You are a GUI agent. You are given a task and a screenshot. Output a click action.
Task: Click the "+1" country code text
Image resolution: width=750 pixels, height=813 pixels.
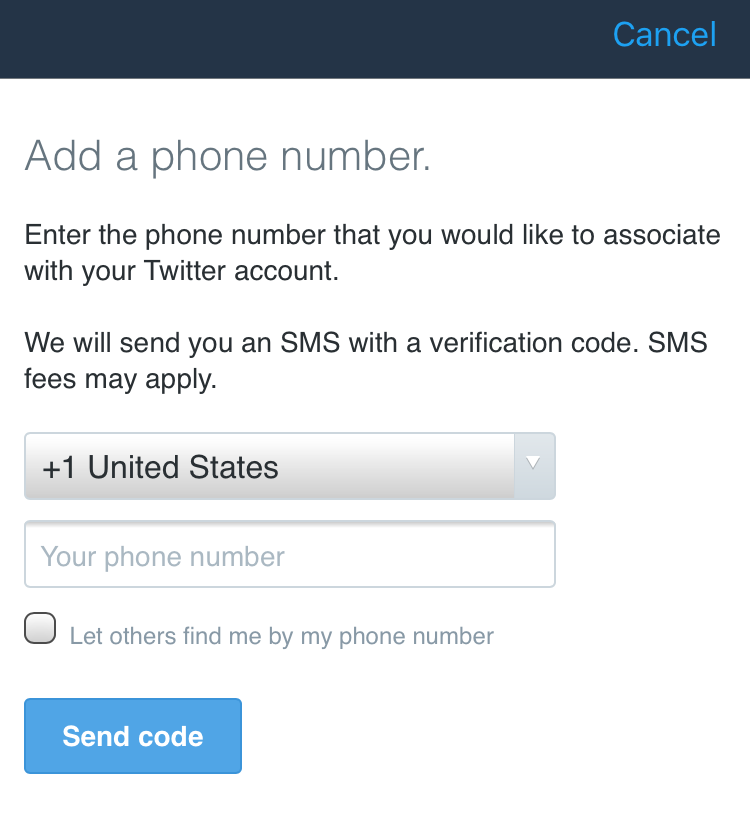[x=59, y=467]
